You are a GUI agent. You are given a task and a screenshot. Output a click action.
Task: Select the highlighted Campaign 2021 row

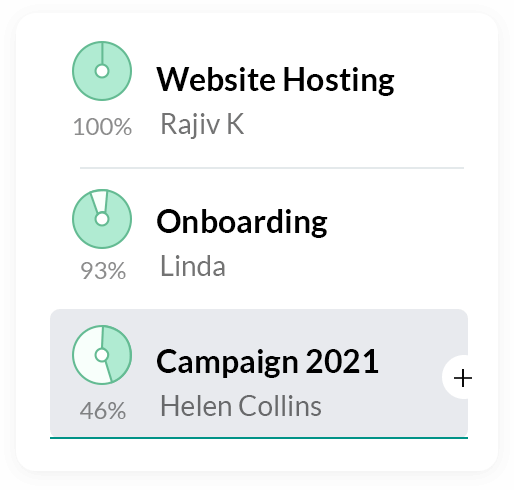coord(259,373)
